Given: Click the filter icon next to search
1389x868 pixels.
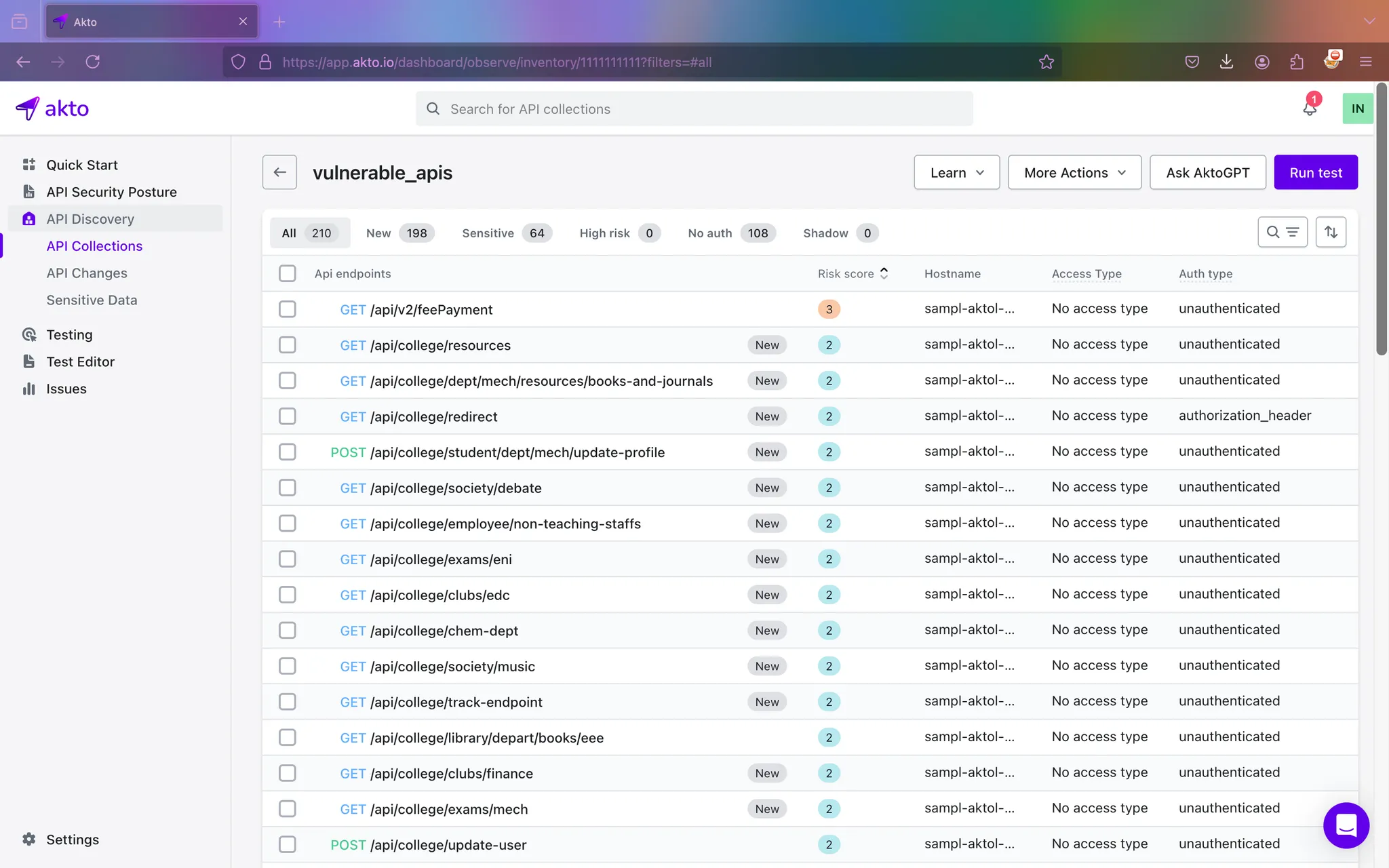Looking at the screenshot, I should coord(1293,233).
